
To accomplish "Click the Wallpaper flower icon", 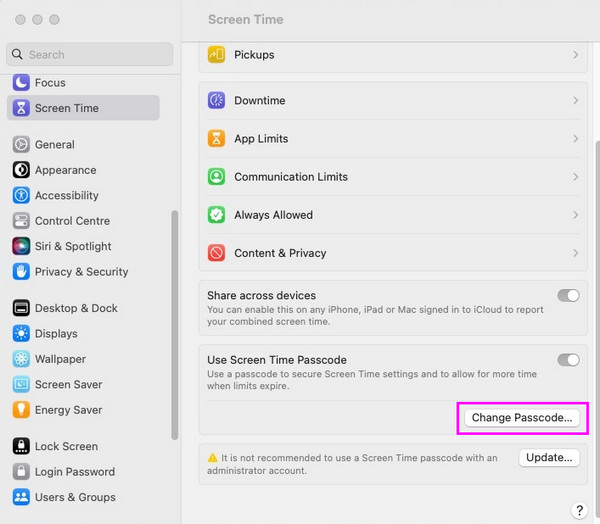I will (21, 359).
